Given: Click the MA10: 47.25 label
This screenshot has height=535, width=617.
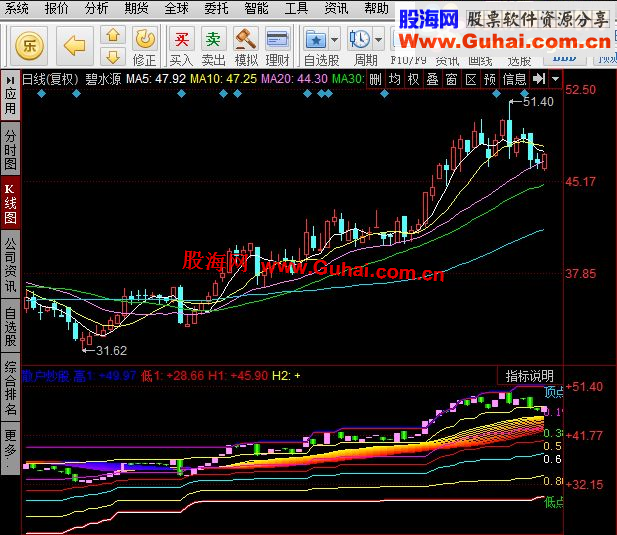Looking at the screenshot, I should (x=223, y=79).
